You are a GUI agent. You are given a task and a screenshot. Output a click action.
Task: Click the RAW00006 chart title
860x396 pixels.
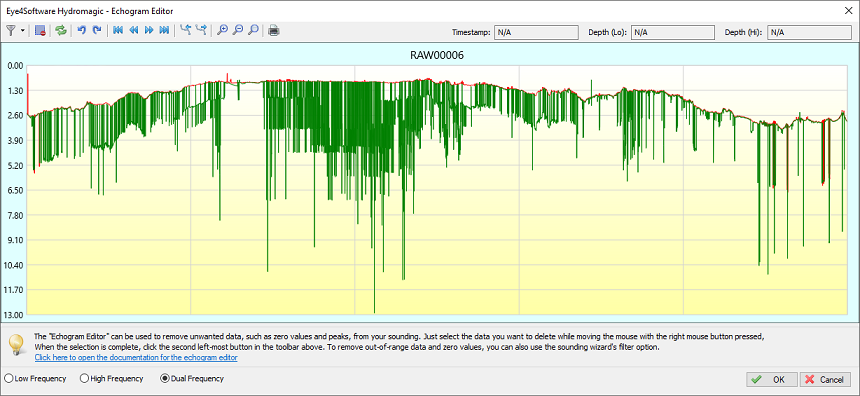pyautogui.click(x=437, y=55)
